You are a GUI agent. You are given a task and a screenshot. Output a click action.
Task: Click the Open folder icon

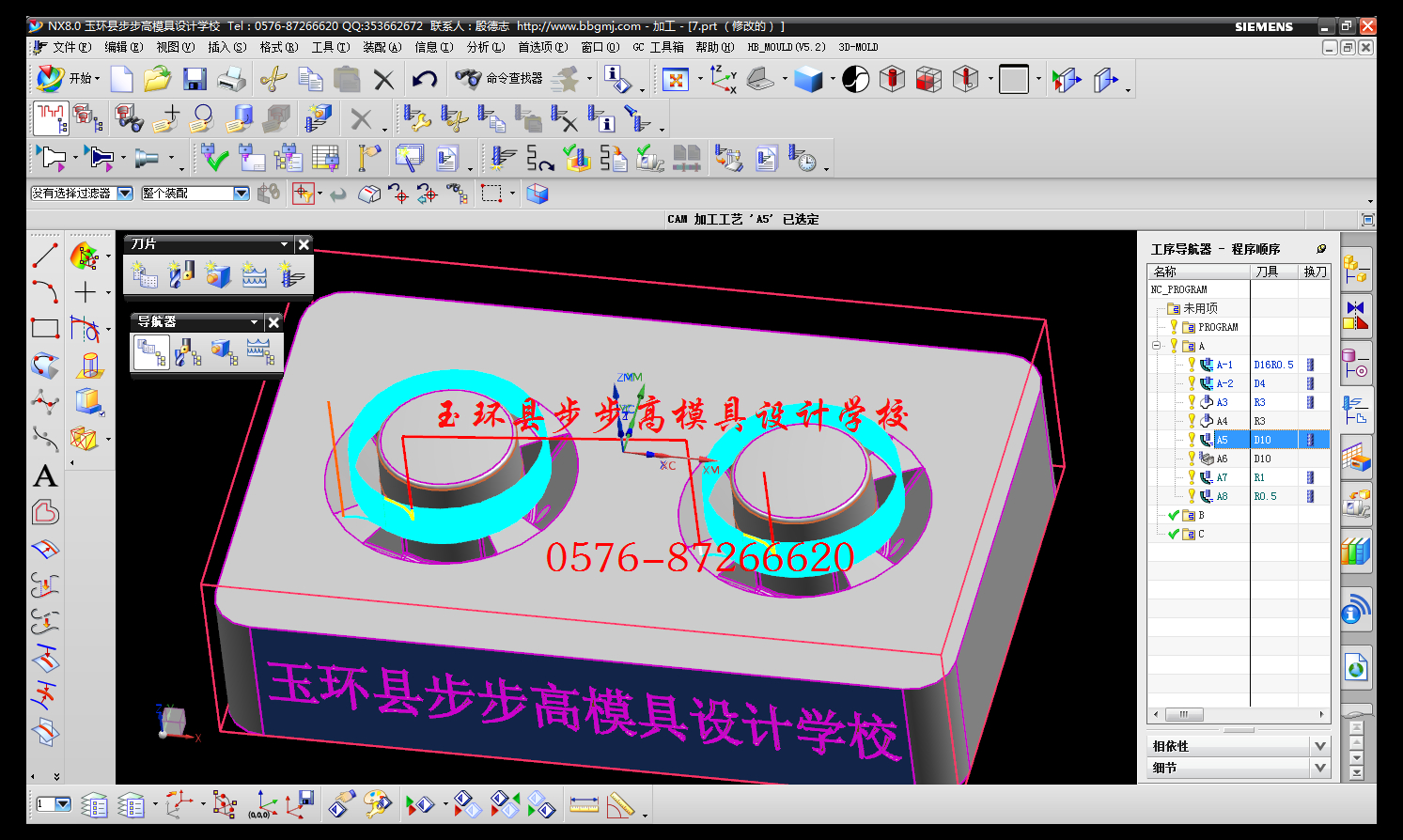click(158, 79)
